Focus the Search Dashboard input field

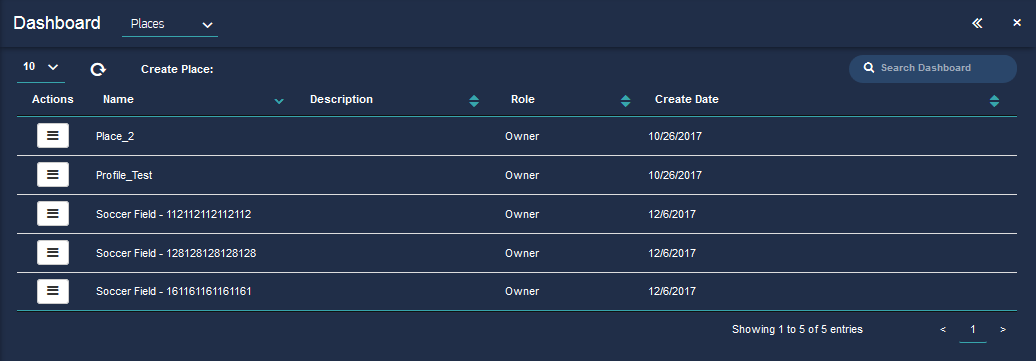pyautogui.click(x=932, y=68)
